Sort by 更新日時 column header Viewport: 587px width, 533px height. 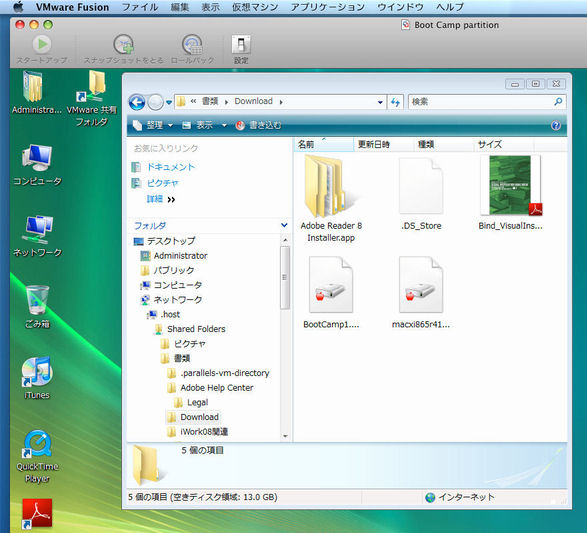384,144
